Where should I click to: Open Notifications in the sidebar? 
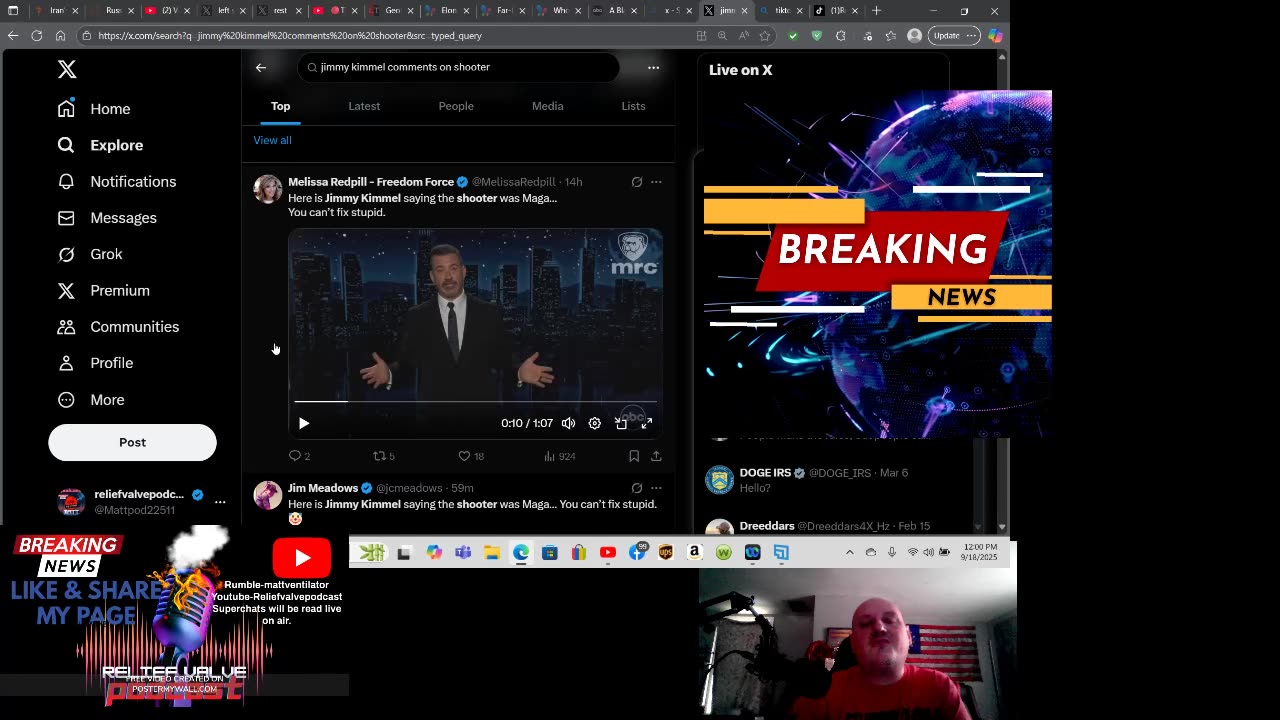coord(116,182)
